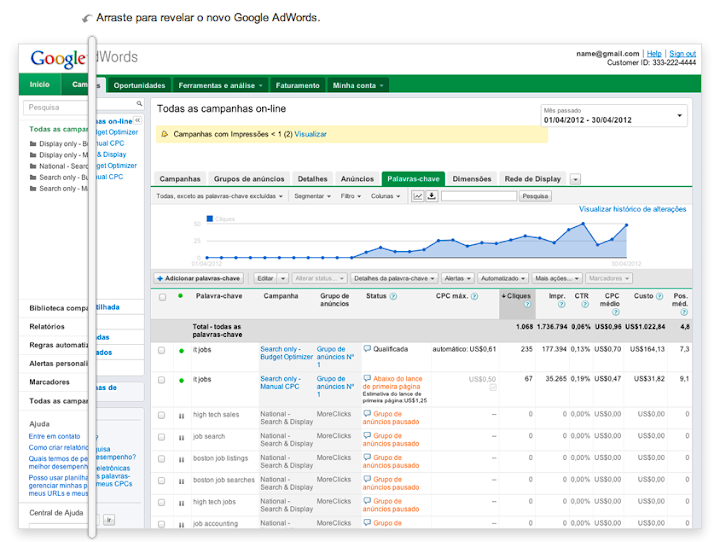
Task: Open the Mais ações dropdown
Action: 557,278
